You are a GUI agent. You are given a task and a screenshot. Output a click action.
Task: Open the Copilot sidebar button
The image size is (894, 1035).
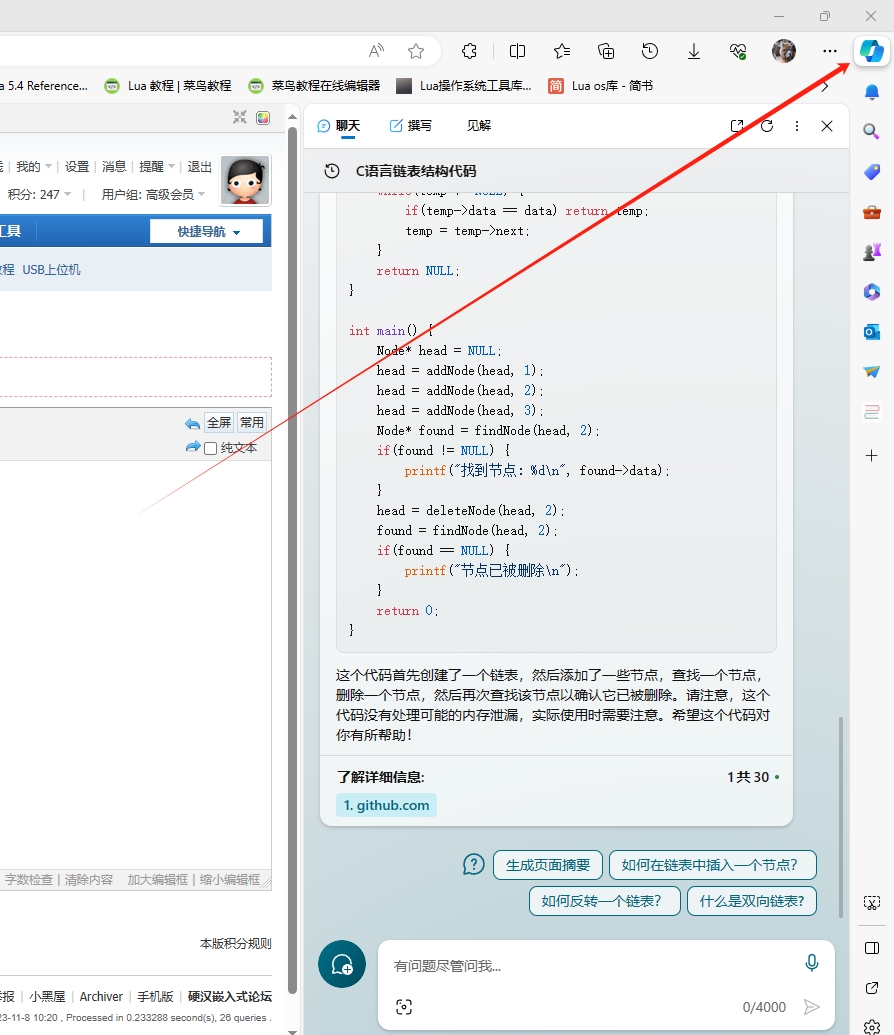(872, 51)
